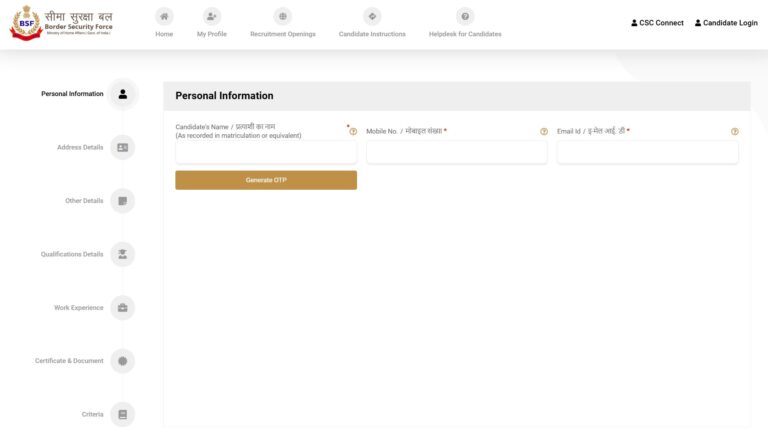The image size is (768, 438).
Task: Open Qualifications Details step icon
Action: coord(122,254)
